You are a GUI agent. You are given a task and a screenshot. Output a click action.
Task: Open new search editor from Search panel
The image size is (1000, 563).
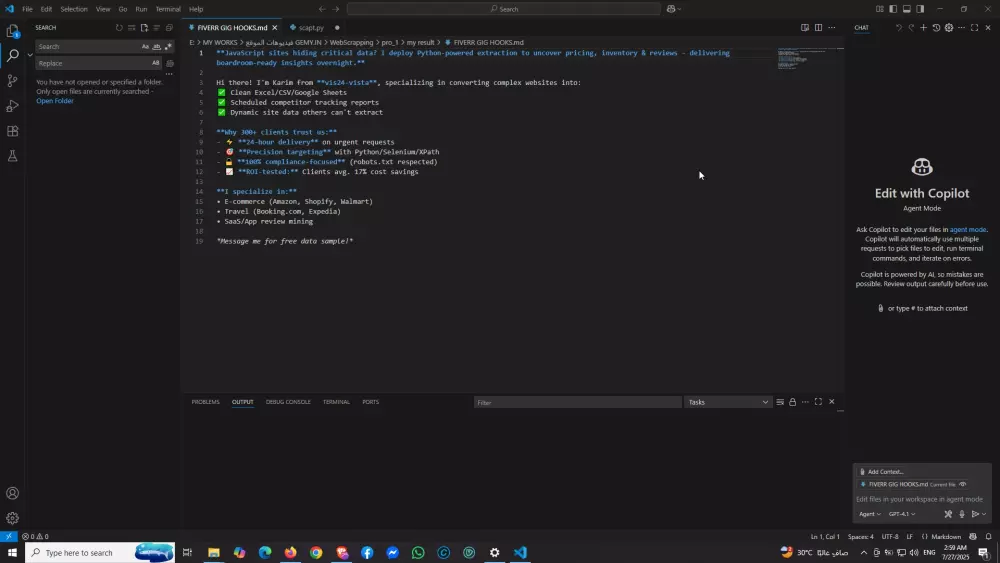pos(144,28)
